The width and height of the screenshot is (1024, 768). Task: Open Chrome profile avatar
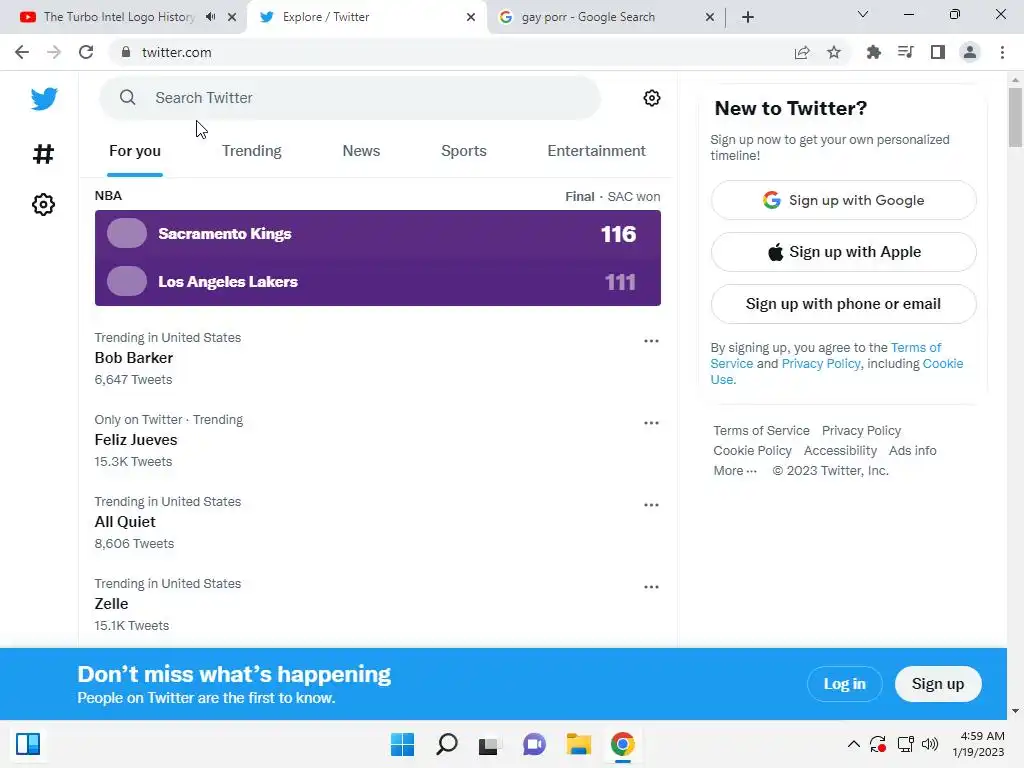[x=970, y=52]
